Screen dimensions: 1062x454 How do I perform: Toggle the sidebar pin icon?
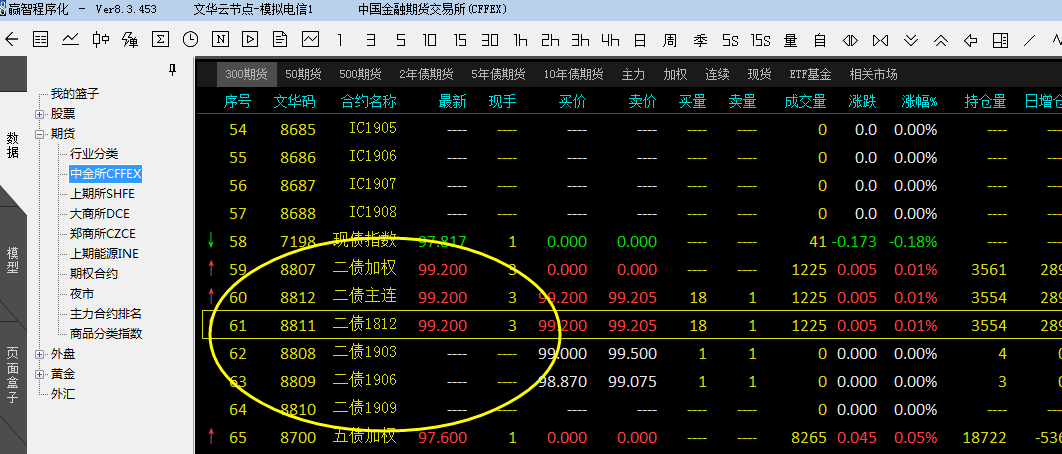click(x=173, y=69)
